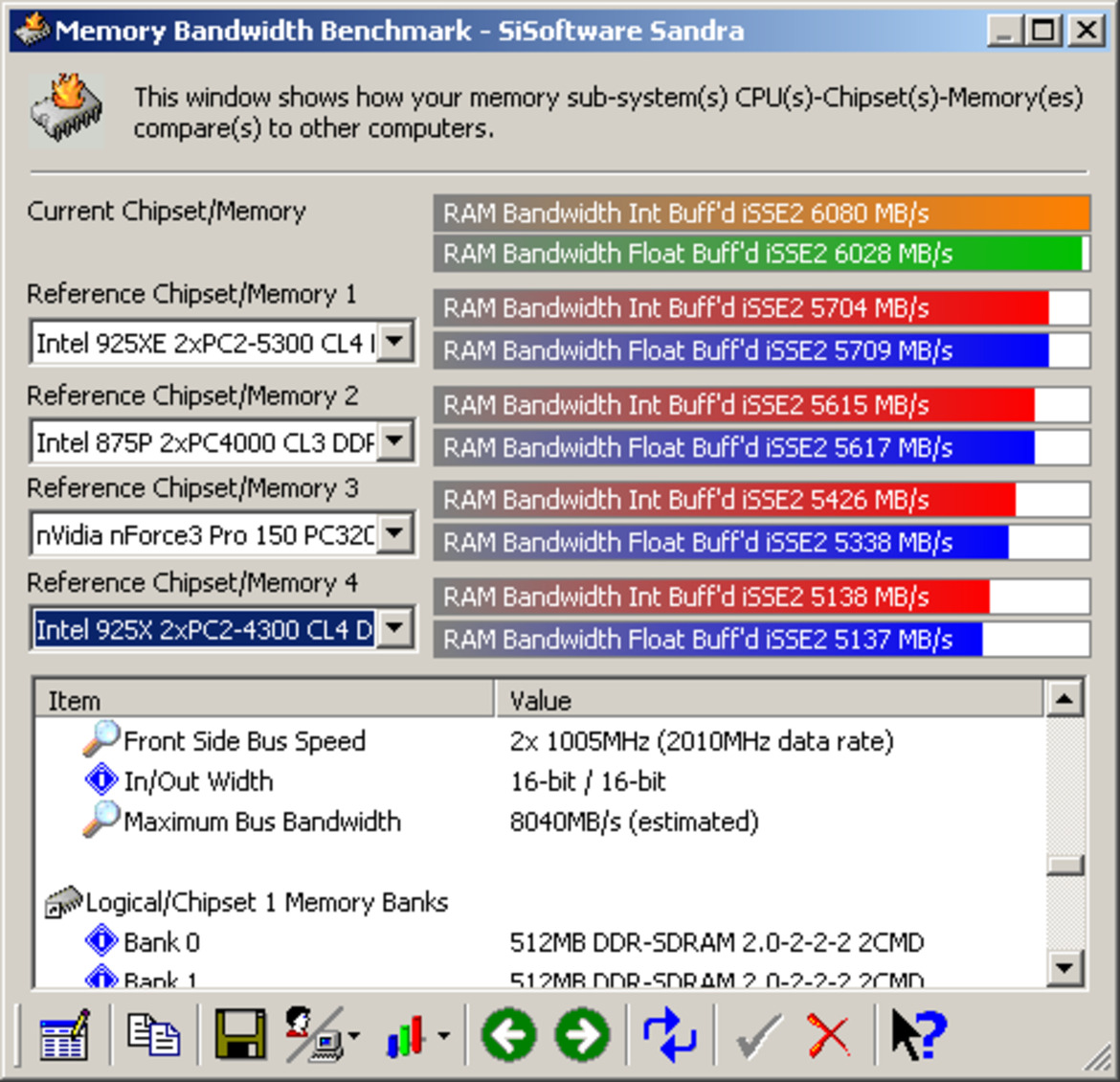Click the list scrollbar up arrow

click(x=1064, y=698)
